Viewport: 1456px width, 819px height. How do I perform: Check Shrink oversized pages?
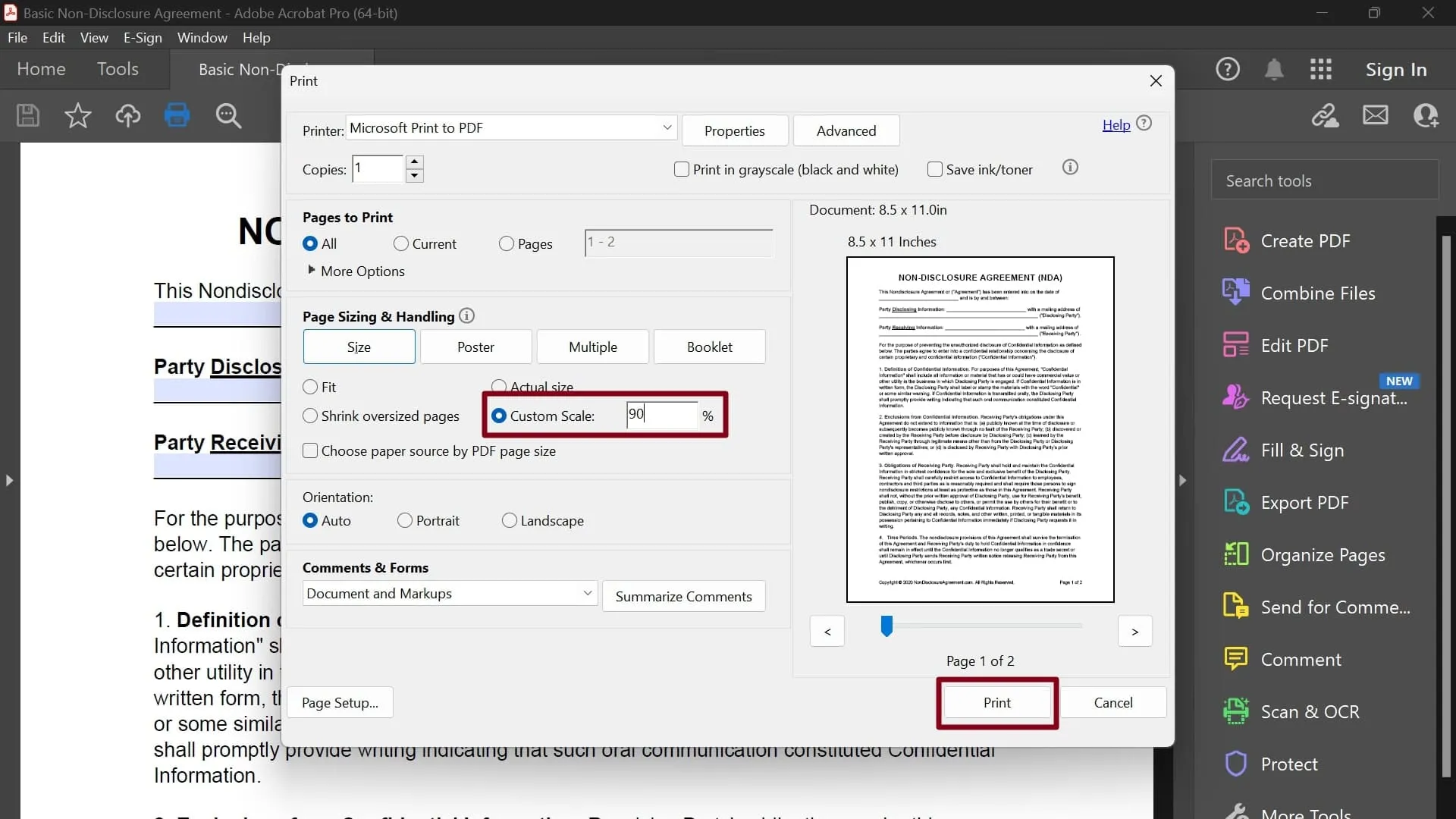(311, 416)
